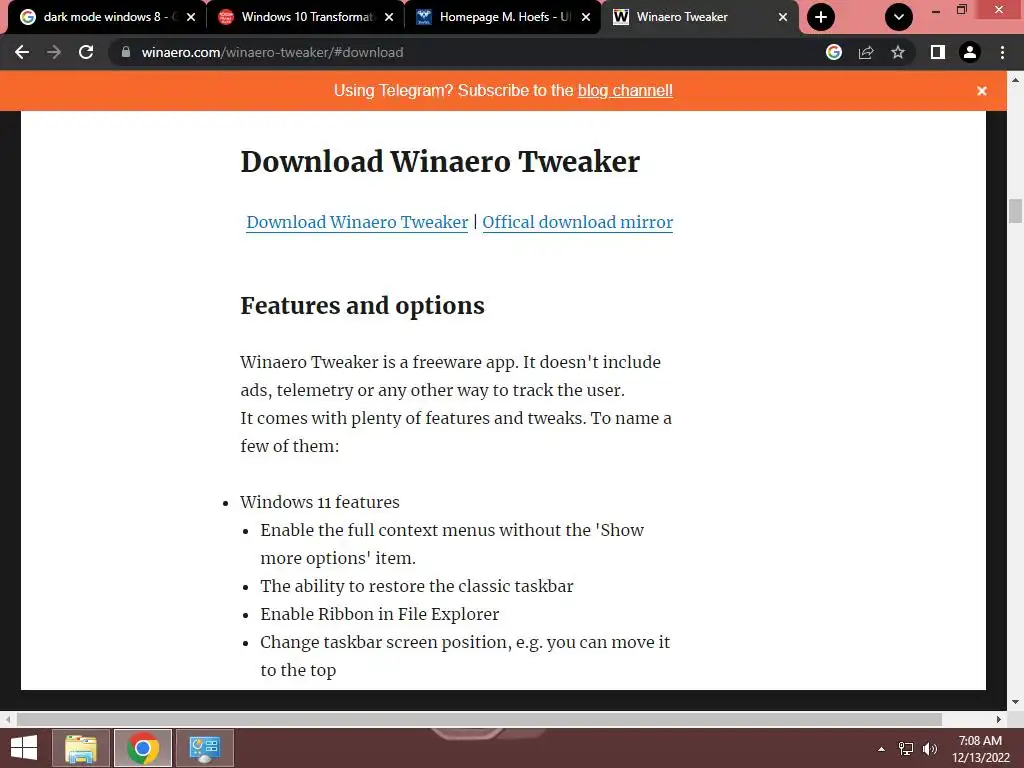Reload the current page

[x=86, y=52]
